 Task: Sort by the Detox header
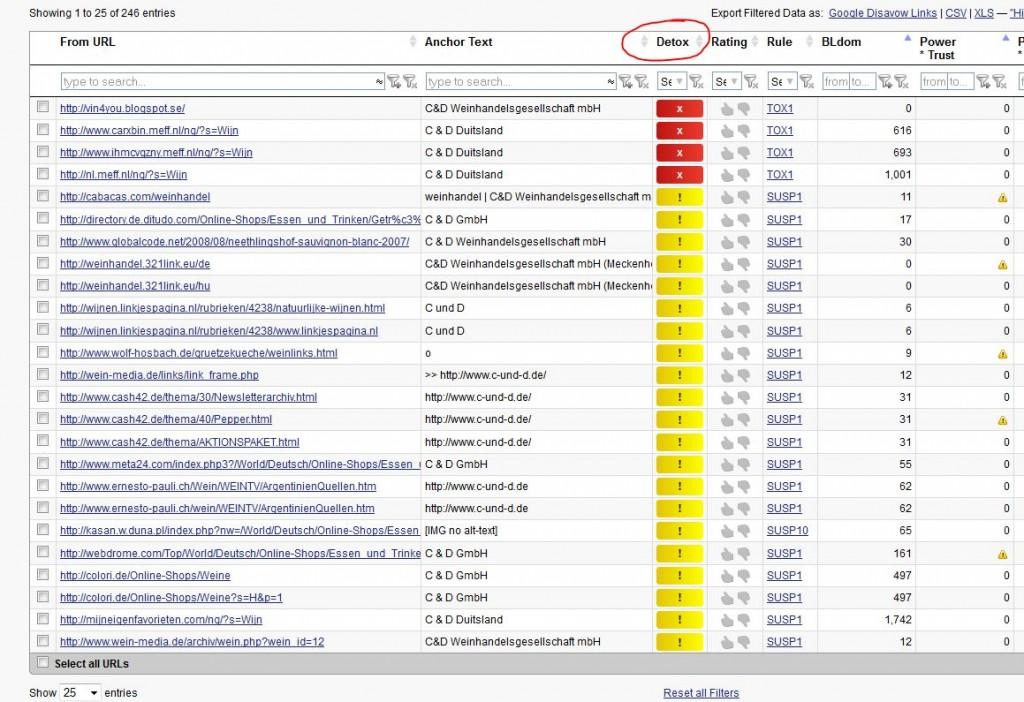673,42
